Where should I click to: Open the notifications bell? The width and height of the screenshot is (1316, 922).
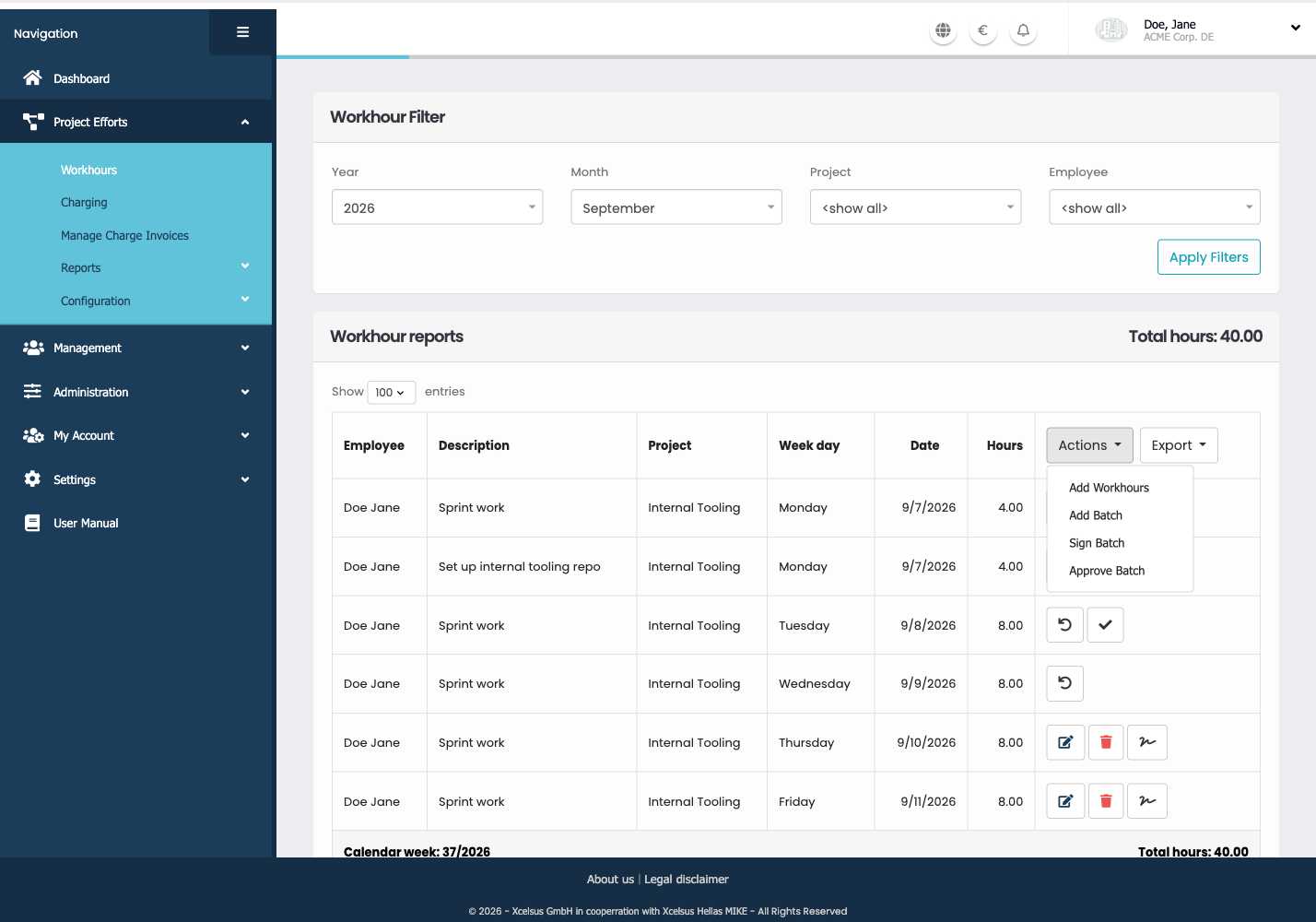pos(1023,30)
